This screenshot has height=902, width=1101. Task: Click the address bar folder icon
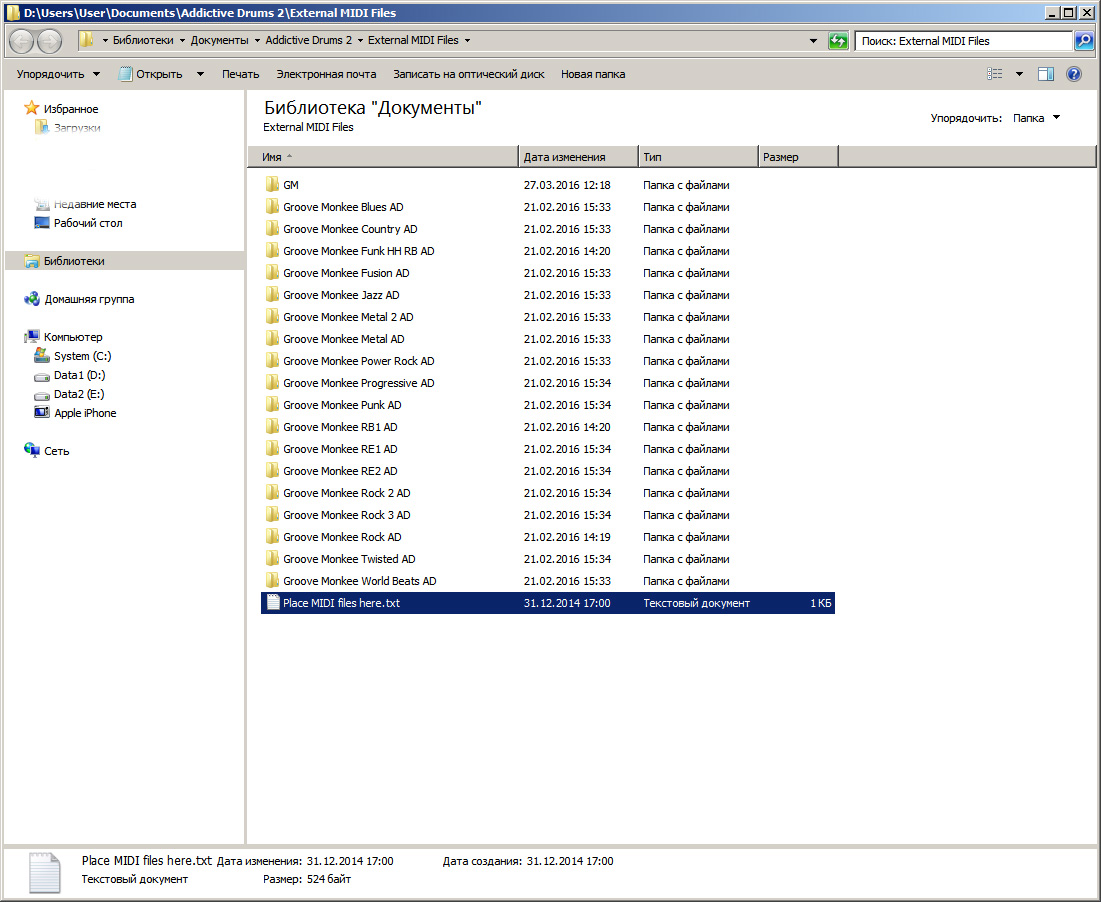[x=86, y=40]
